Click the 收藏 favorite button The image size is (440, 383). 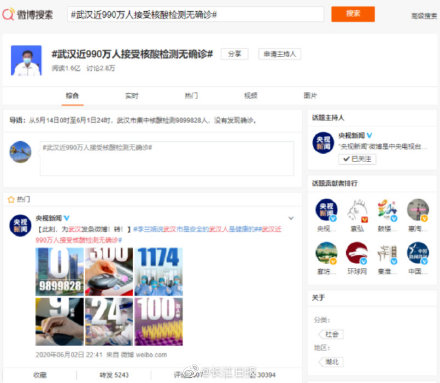(40, 375)
